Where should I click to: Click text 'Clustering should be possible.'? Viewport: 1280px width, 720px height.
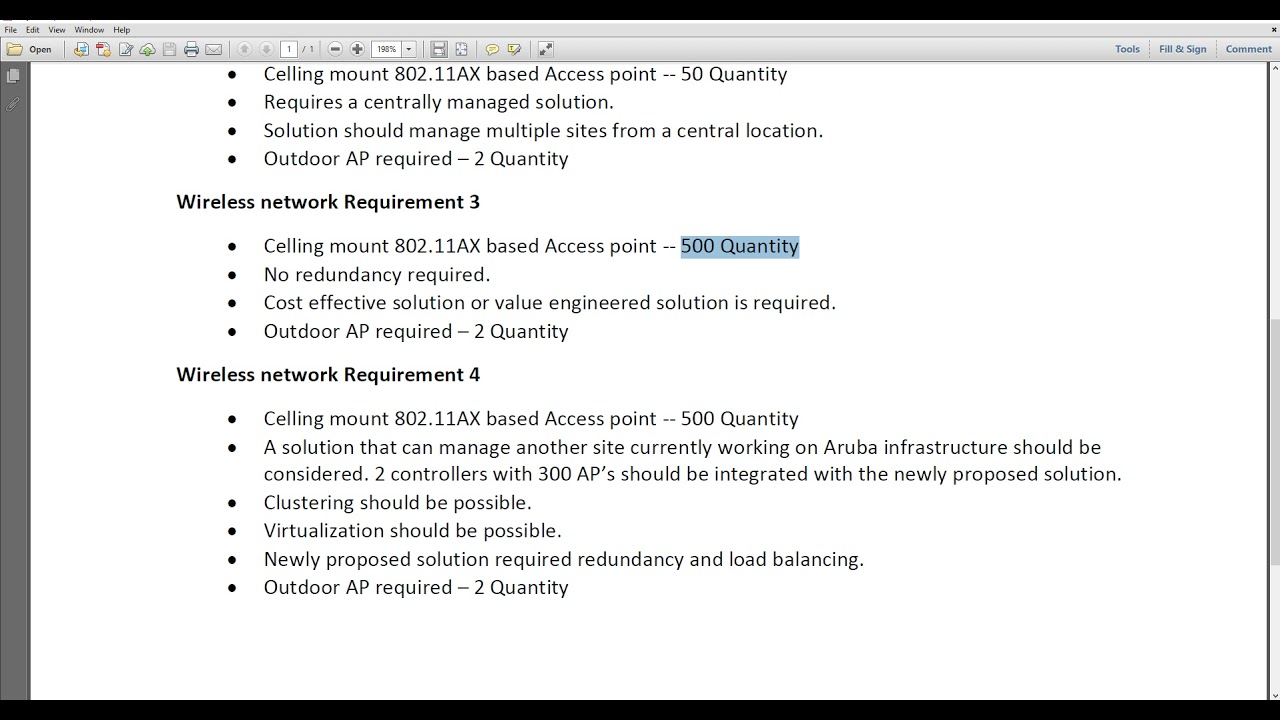(398, 503)
